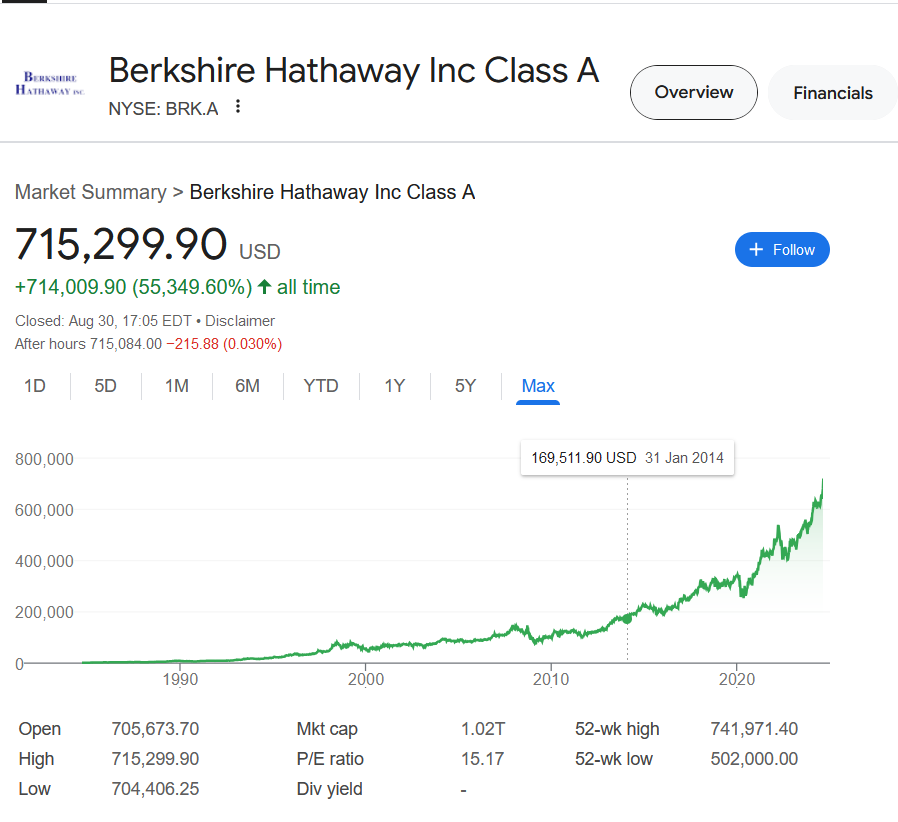This screenshot has width=898, height=822.
Task: Select the YTD chart range
Action: (321, 386)
